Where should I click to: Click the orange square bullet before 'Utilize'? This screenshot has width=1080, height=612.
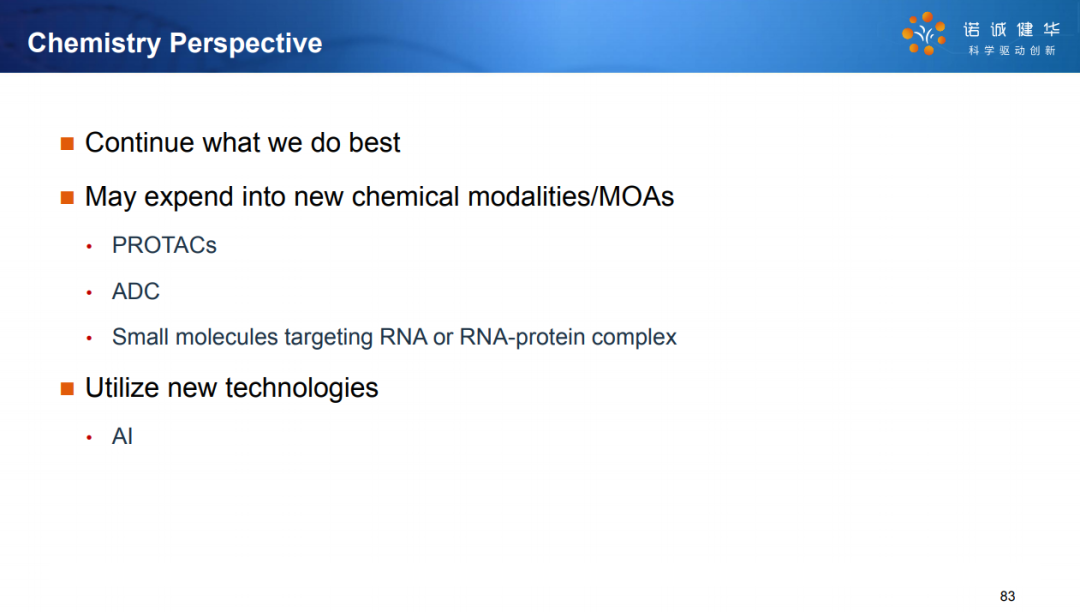(x=67, y=389)
